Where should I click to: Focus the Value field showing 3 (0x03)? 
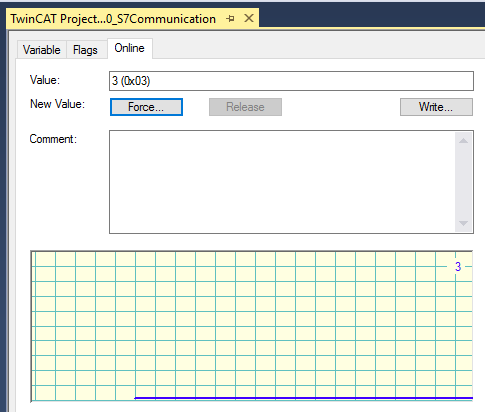click(x=291, y=81)
